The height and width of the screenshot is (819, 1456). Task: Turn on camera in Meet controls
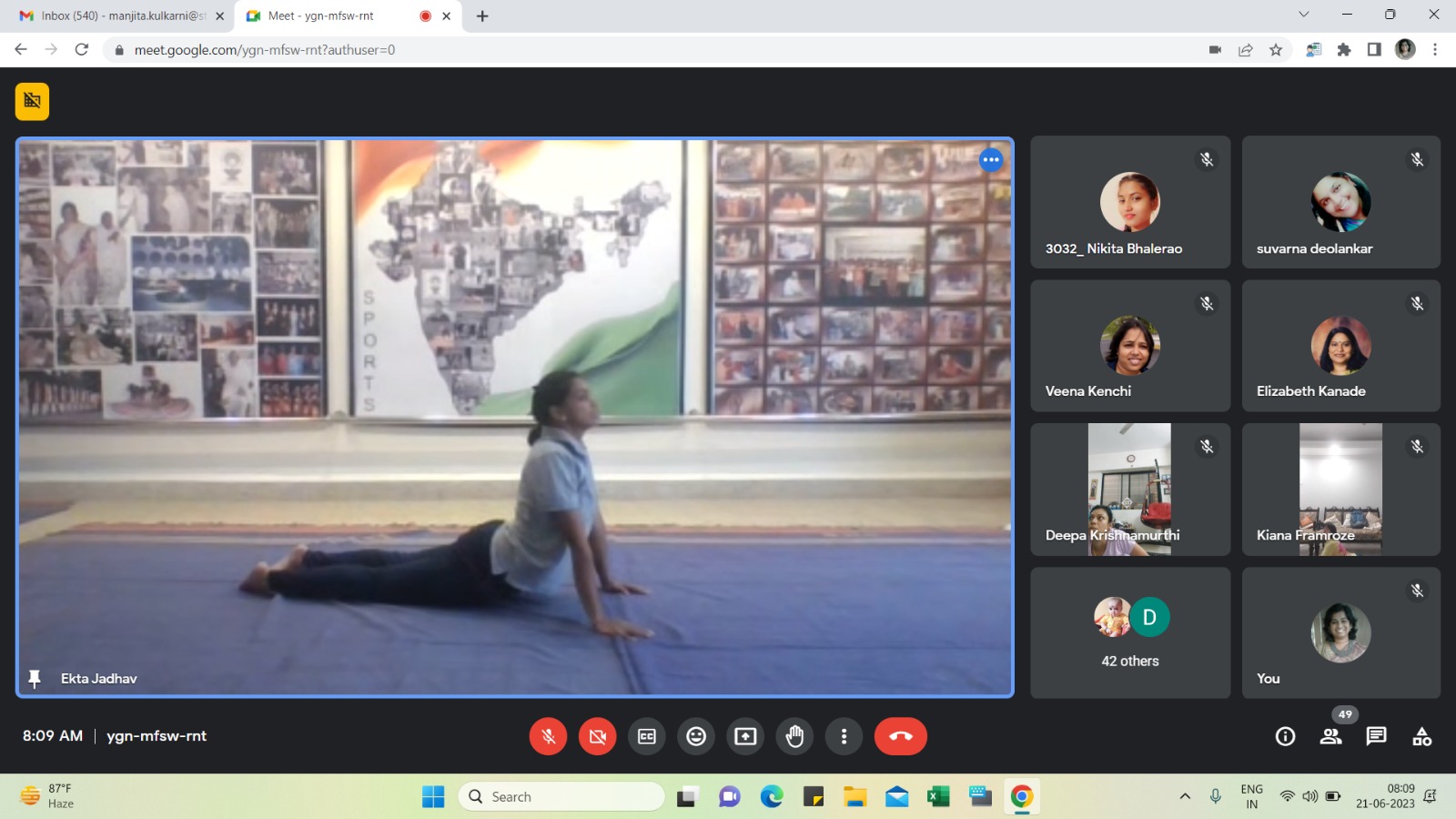(x=597, y=736)
